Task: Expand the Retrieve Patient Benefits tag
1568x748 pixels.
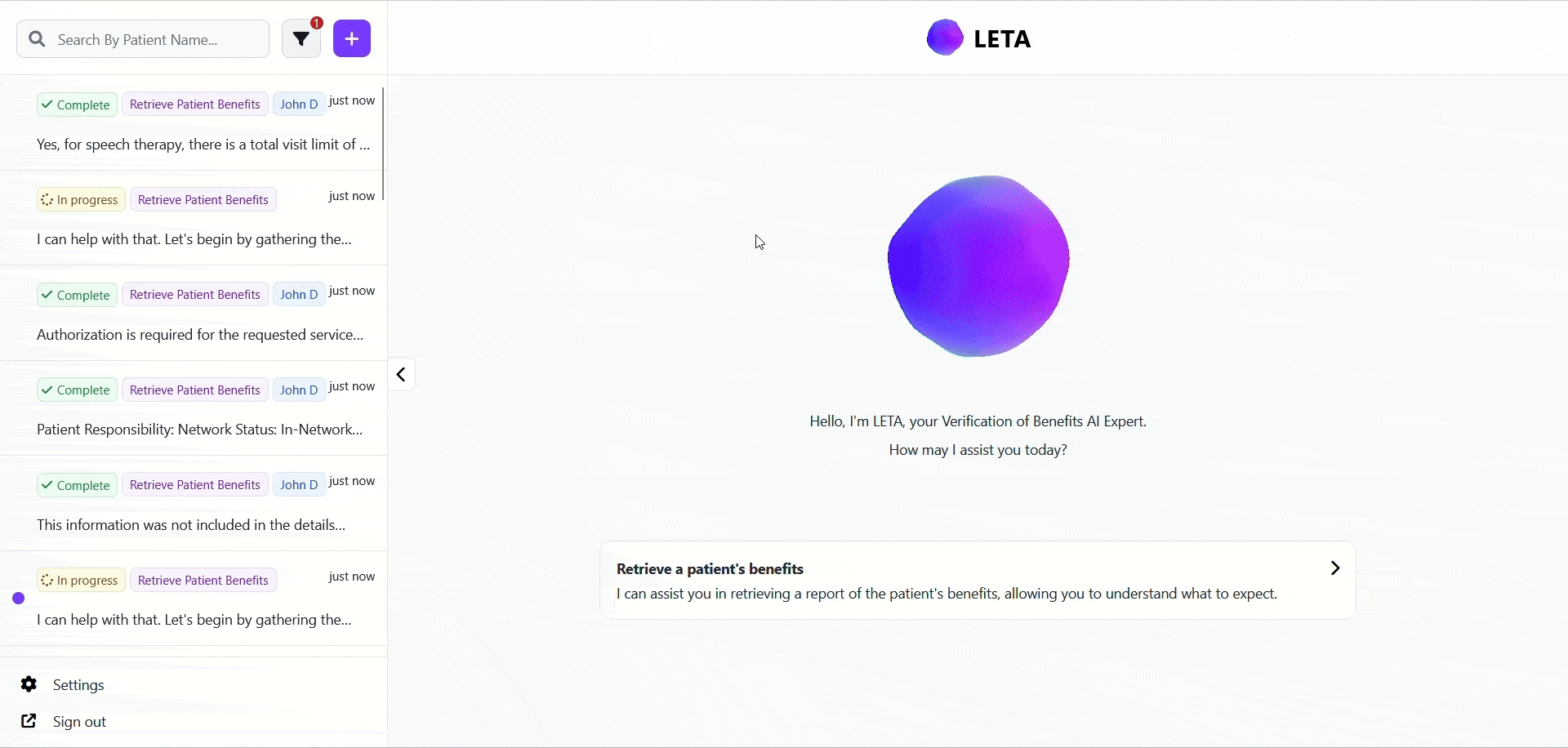Action: point(194,104)
